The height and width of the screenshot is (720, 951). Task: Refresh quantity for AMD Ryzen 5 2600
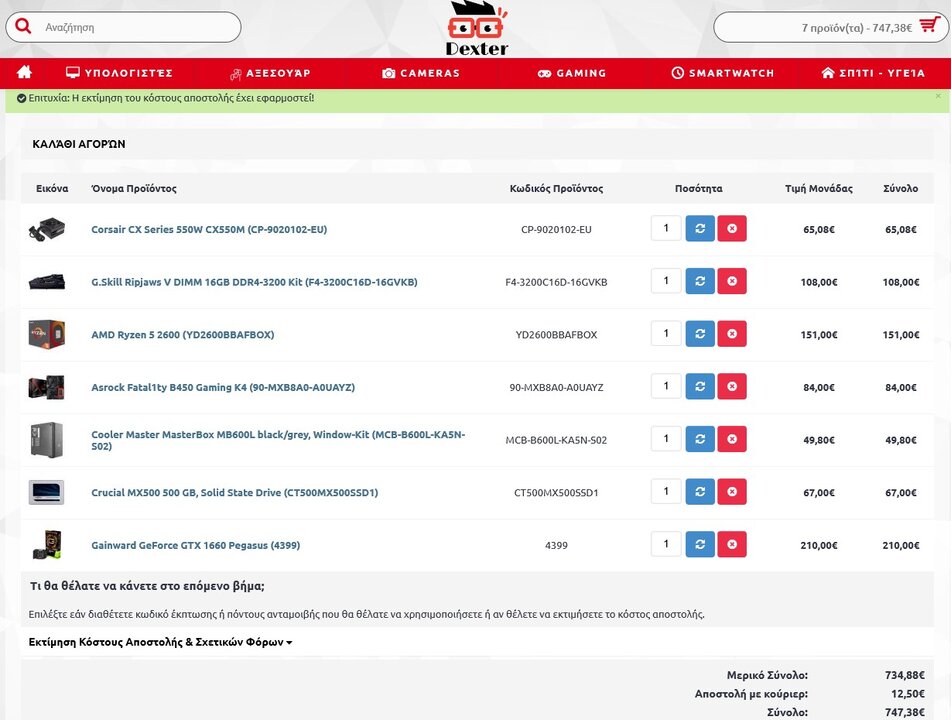(x=700, y=334)
